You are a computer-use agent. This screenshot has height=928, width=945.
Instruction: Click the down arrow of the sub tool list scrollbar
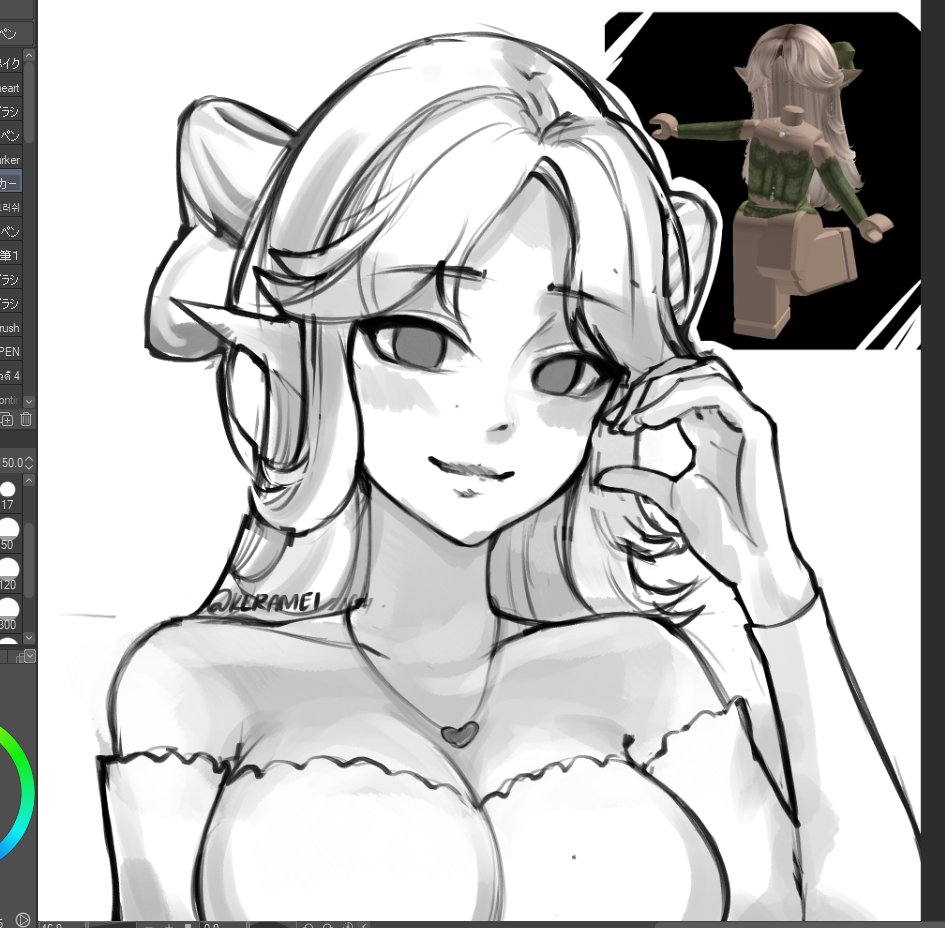[29, 401]
